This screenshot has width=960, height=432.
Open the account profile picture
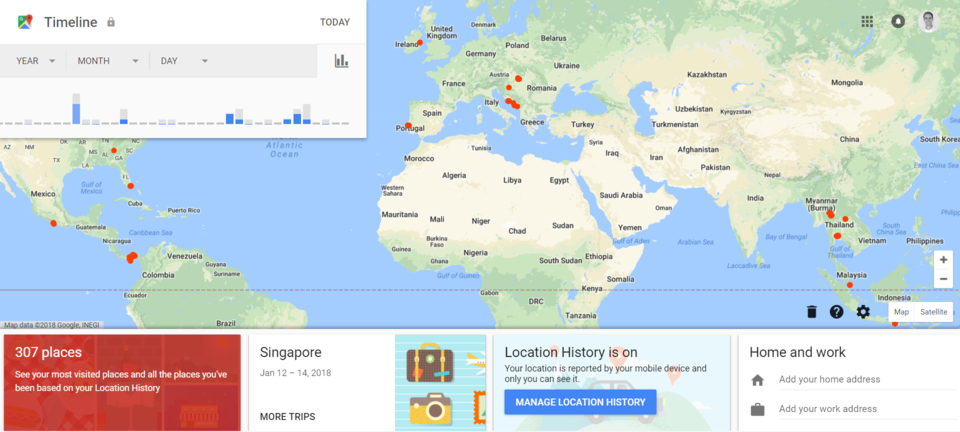pos(929,21)
